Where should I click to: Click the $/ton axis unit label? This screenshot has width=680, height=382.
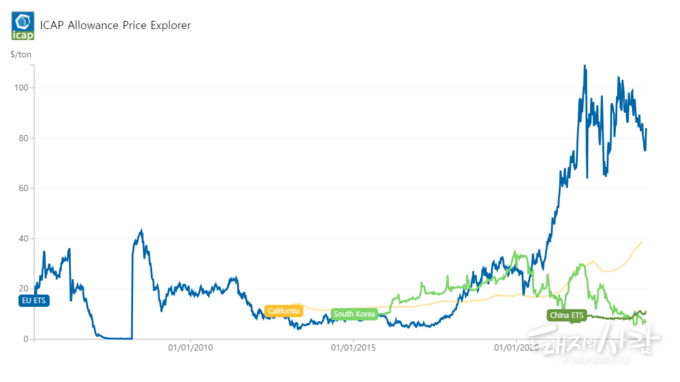pos(21,55)
